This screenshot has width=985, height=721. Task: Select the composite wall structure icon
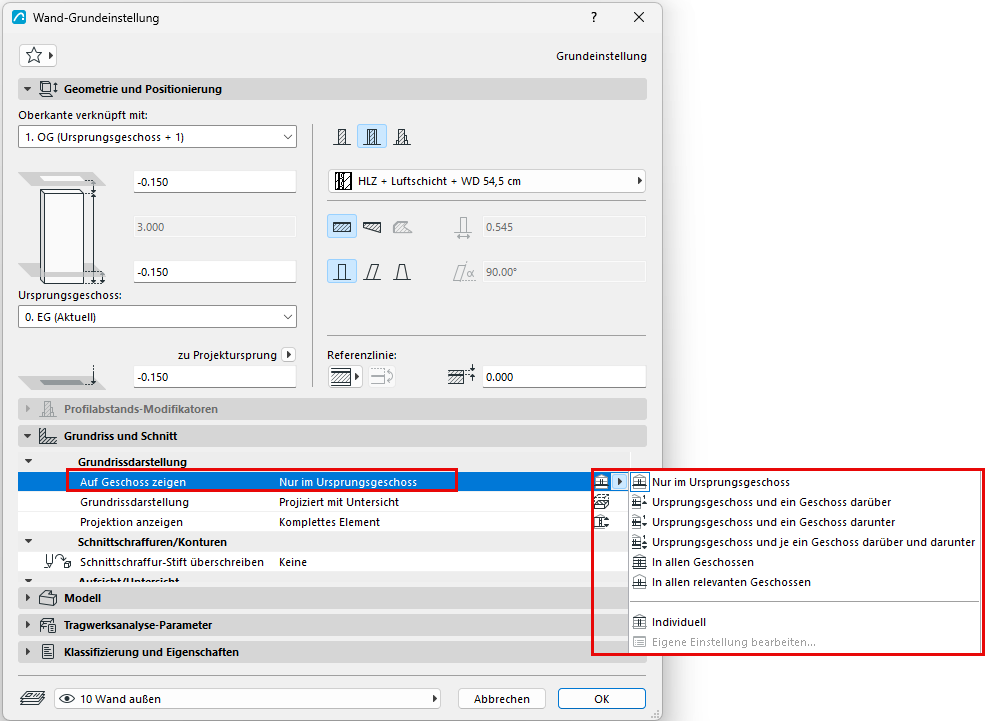click(372, 137)
